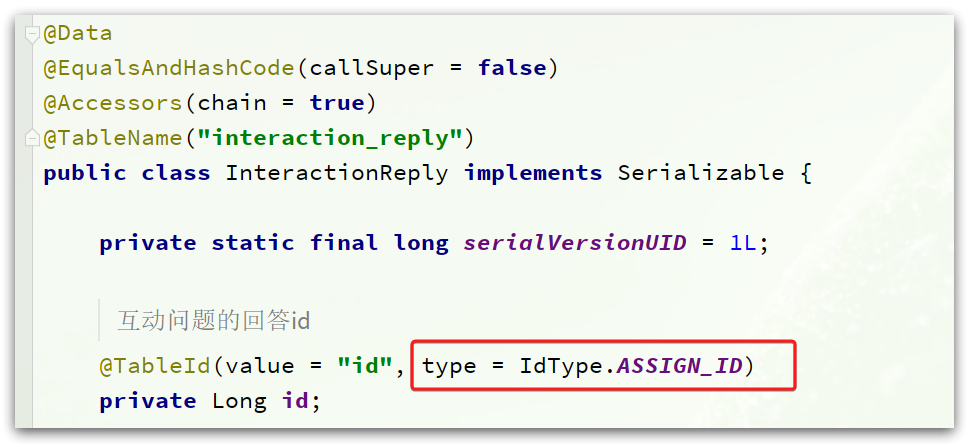This screenshot has height=447, width=969.
Task: Click the serialVersionUID field name
Action: click(x=575, y=243)
